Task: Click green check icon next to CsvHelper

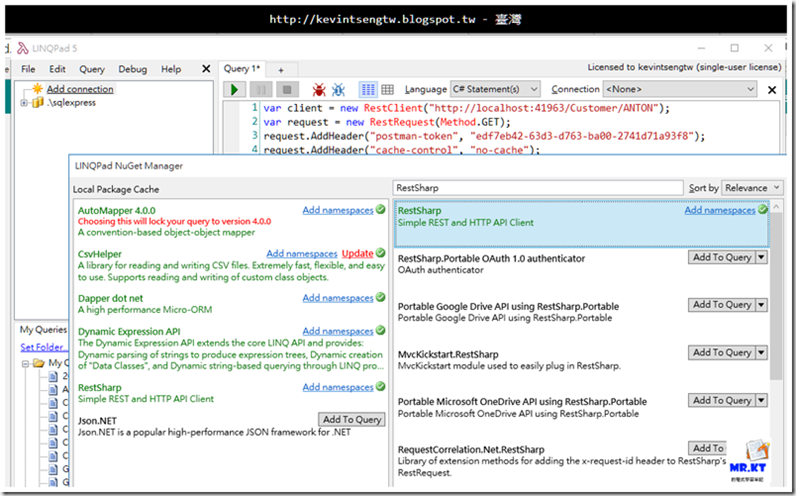Action: point(380,252)
